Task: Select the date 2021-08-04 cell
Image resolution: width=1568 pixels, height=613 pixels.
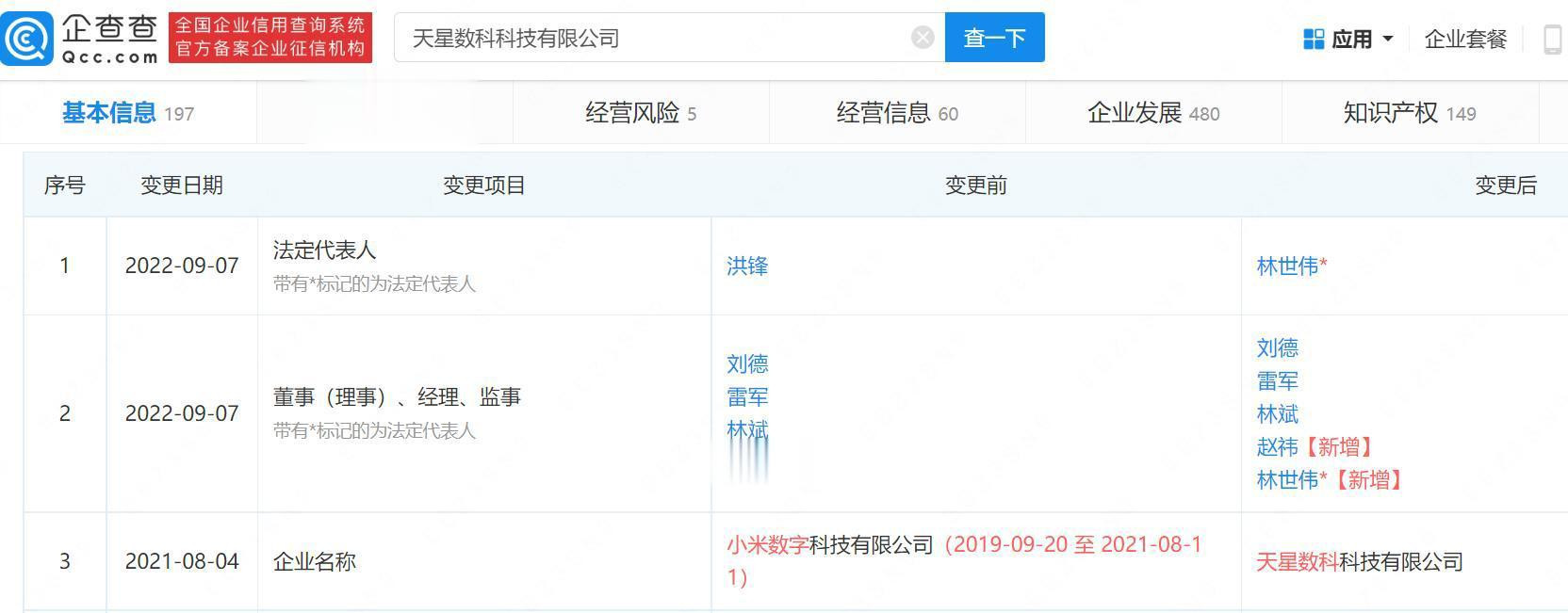Action: (x=182, y=561)
